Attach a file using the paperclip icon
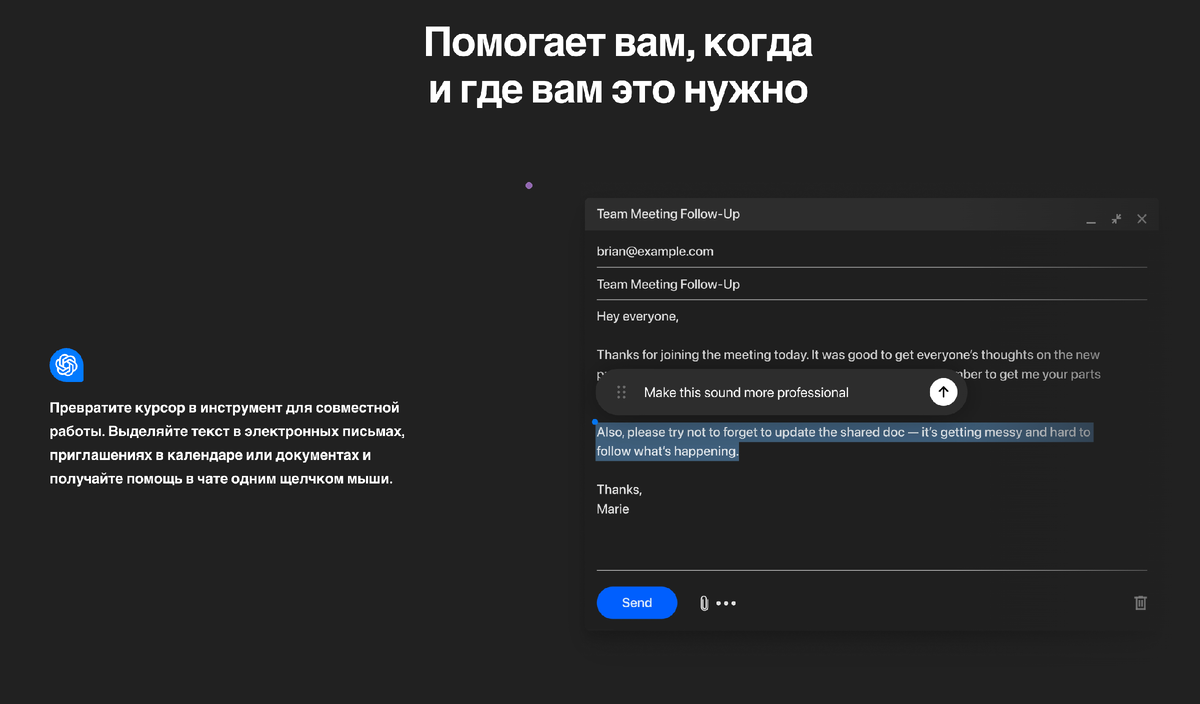This screenshot has height=704, width=1200. coord(704,603)
